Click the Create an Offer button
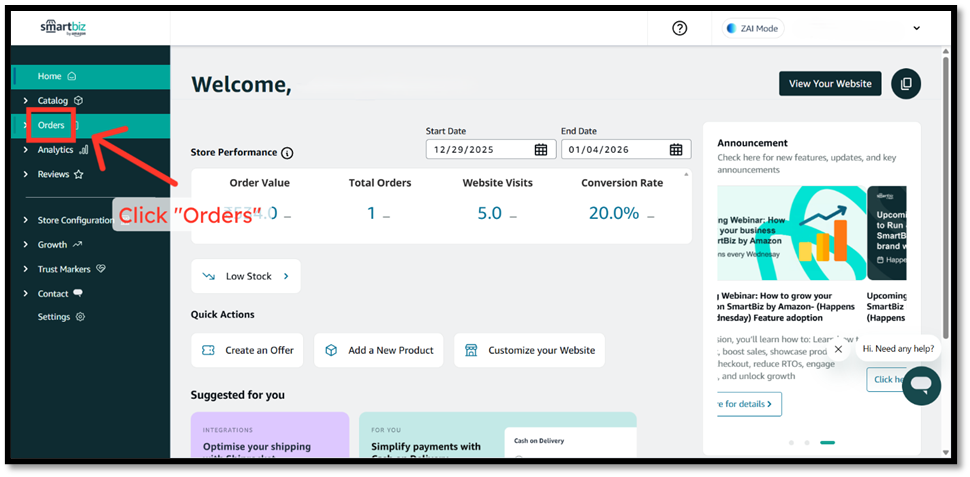Screen dimensions: 970x477 tap(248, 350)
